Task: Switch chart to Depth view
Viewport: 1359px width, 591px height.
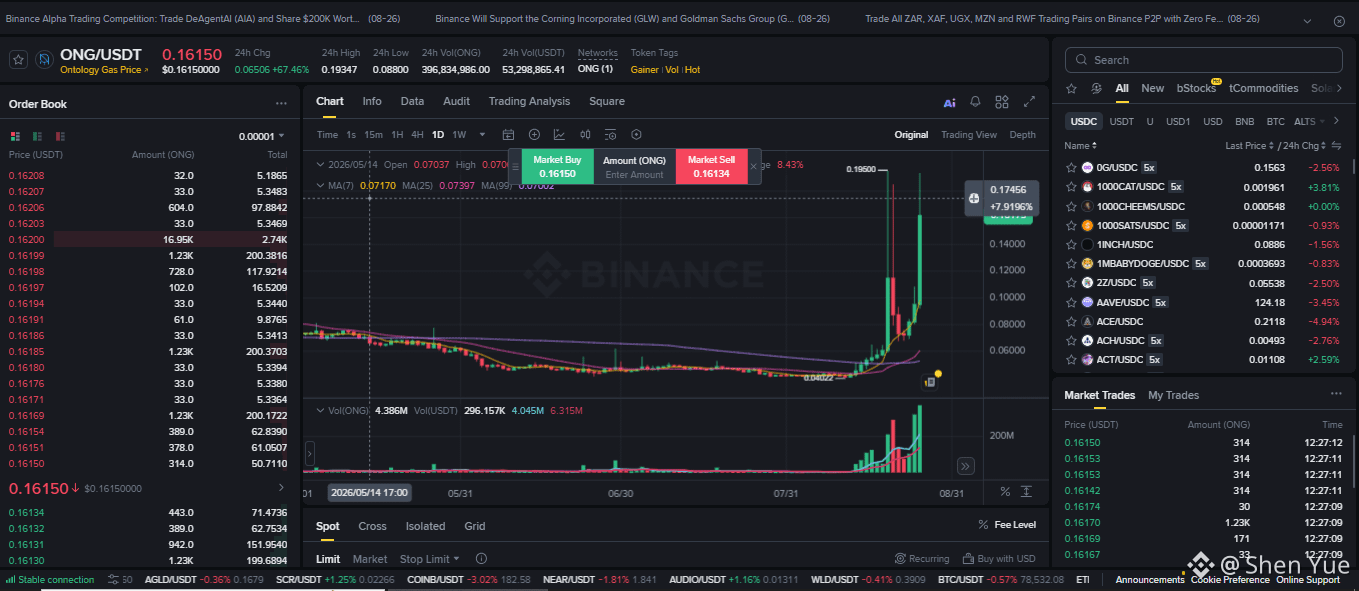Action: (x=1022, y=135)
